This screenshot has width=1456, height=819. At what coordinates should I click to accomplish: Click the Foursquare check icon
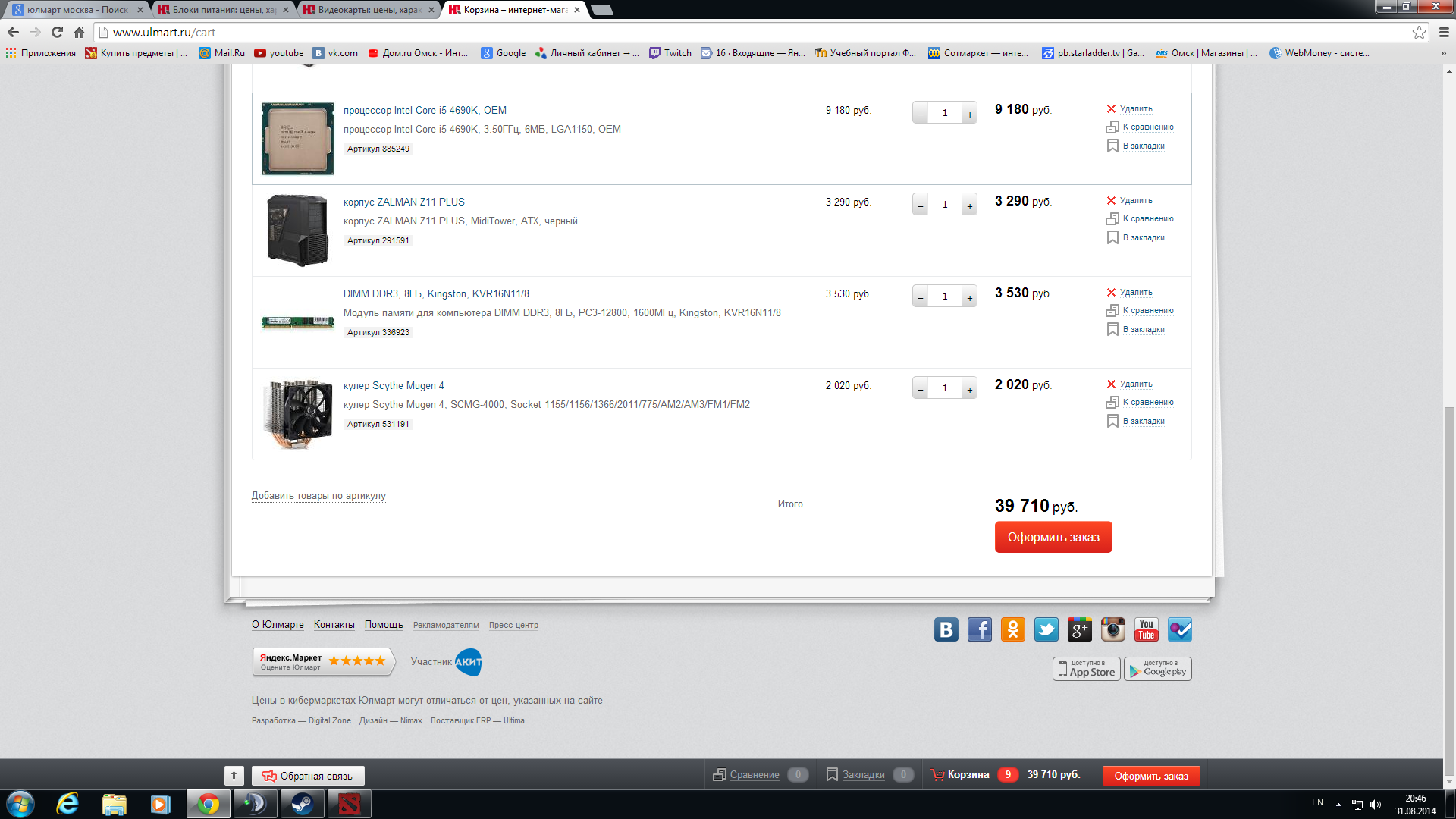pos(1179,629)
